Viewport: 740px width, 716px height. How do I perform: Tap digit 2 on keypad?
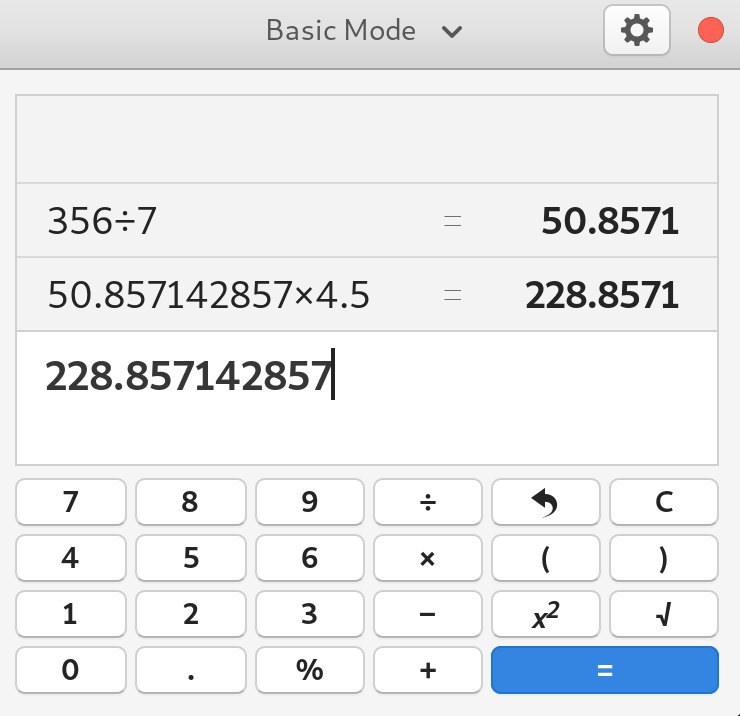(191, 614)
